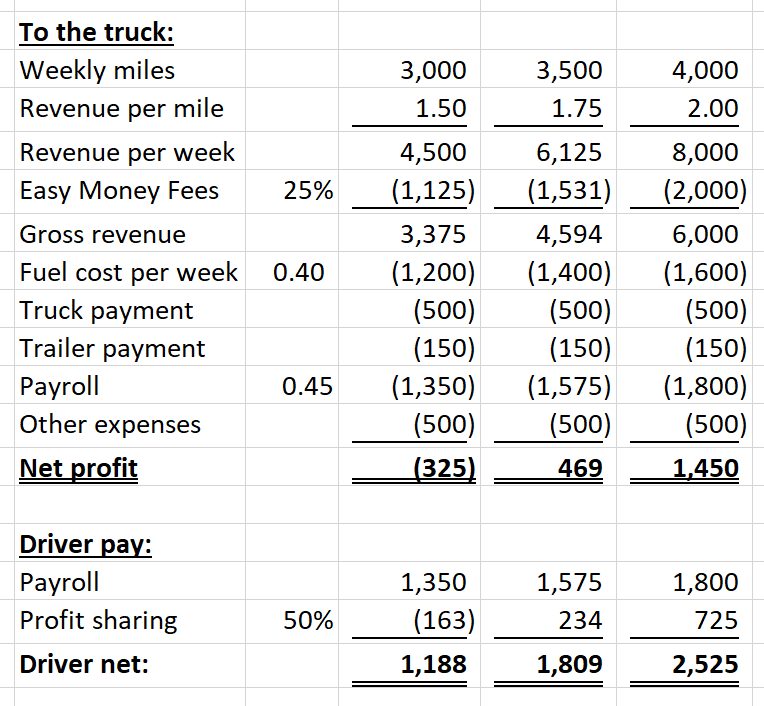Select gross revenue value 4,594
The width and height of the screenshot is (764, 706).
569,234
